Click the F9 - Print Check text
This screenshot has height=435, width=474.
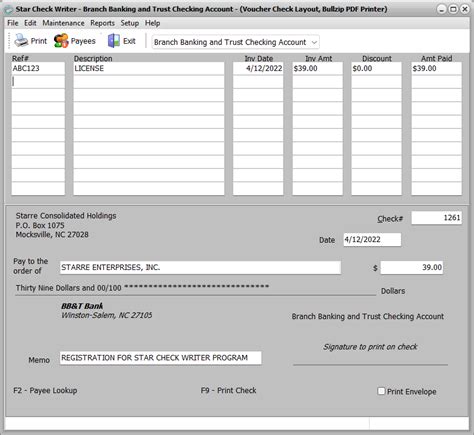[228, 390]
